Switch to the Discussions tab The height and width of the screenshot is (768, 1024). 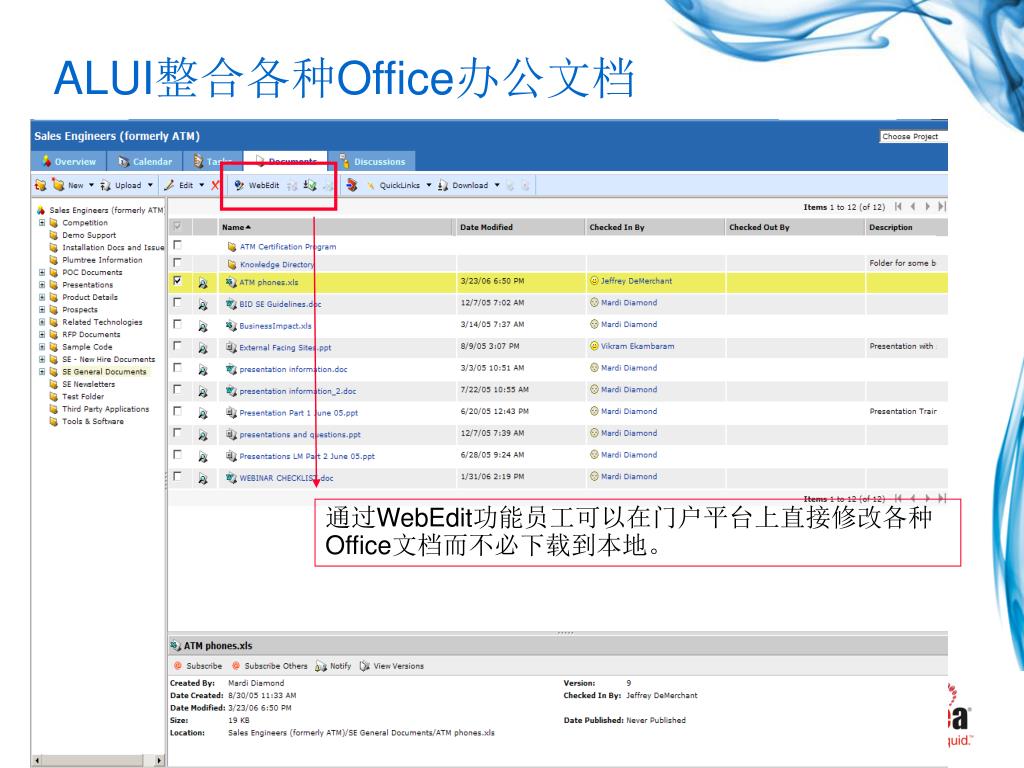pyautogui.click(x=372, y=161)
